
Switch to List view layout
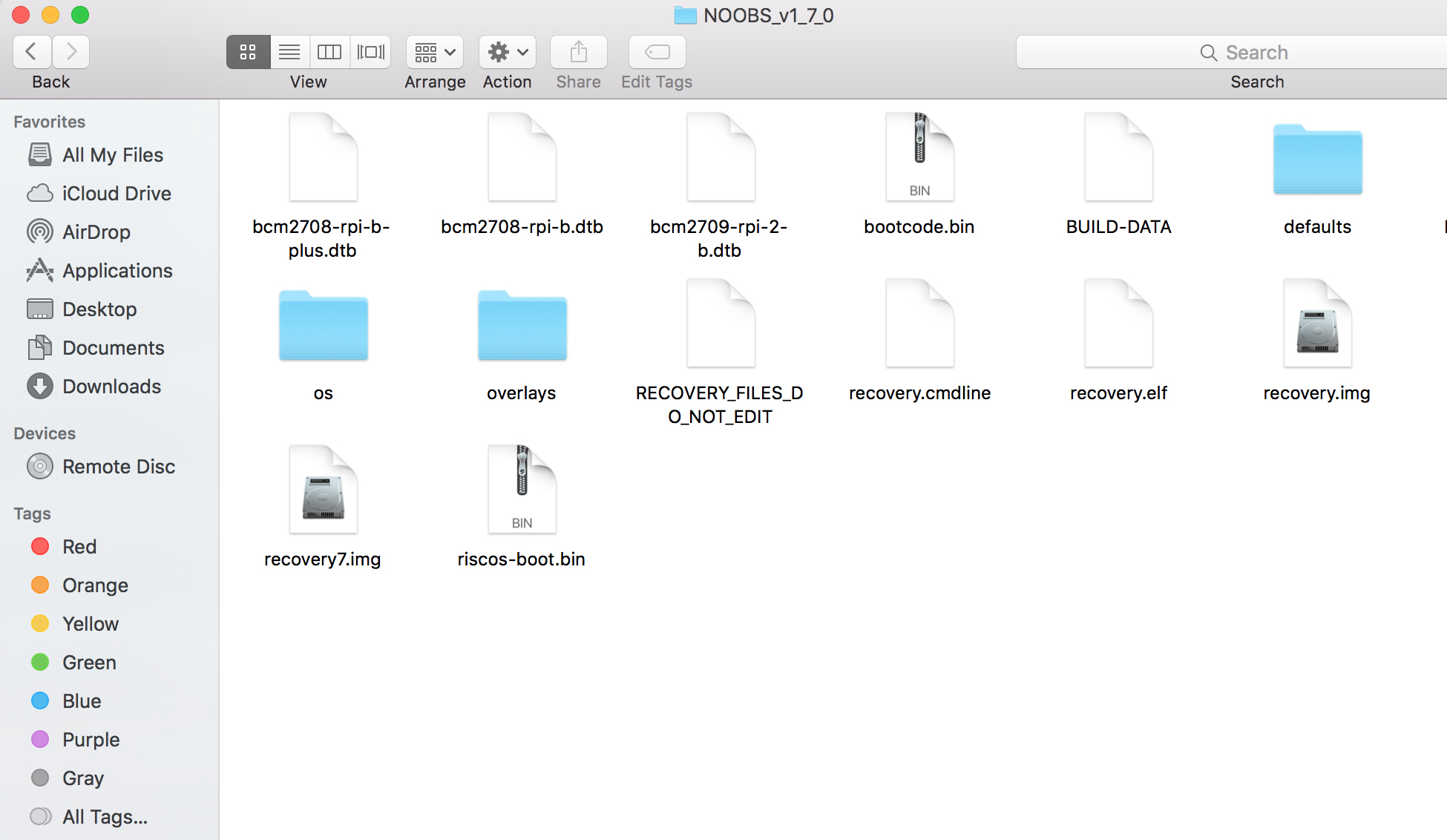coord(288,52)
